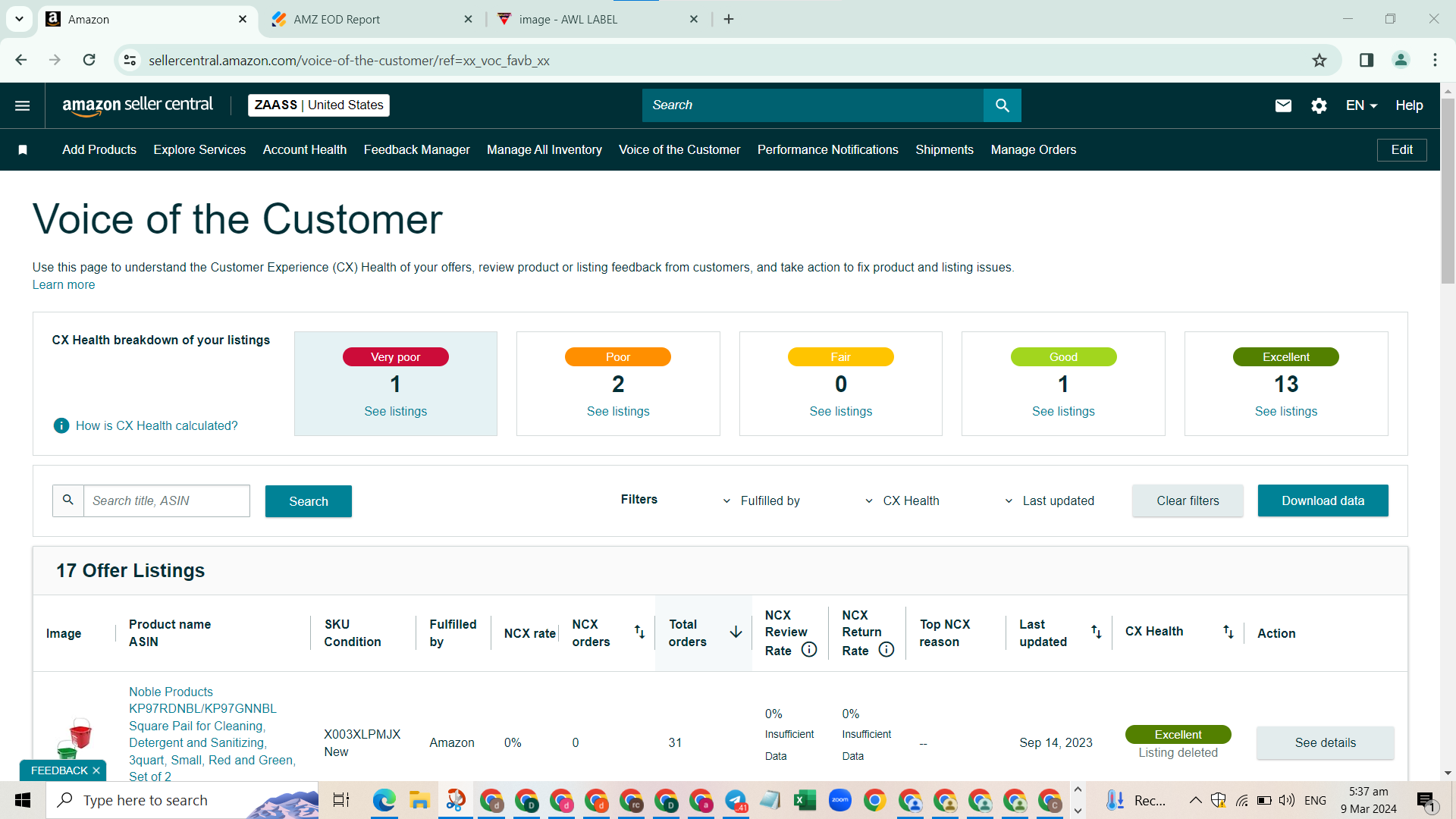Image resolution: width=1456 pixels, height=819 pixels.
Task: Open Chrome three-dot menu
Action: point(1435,60)
